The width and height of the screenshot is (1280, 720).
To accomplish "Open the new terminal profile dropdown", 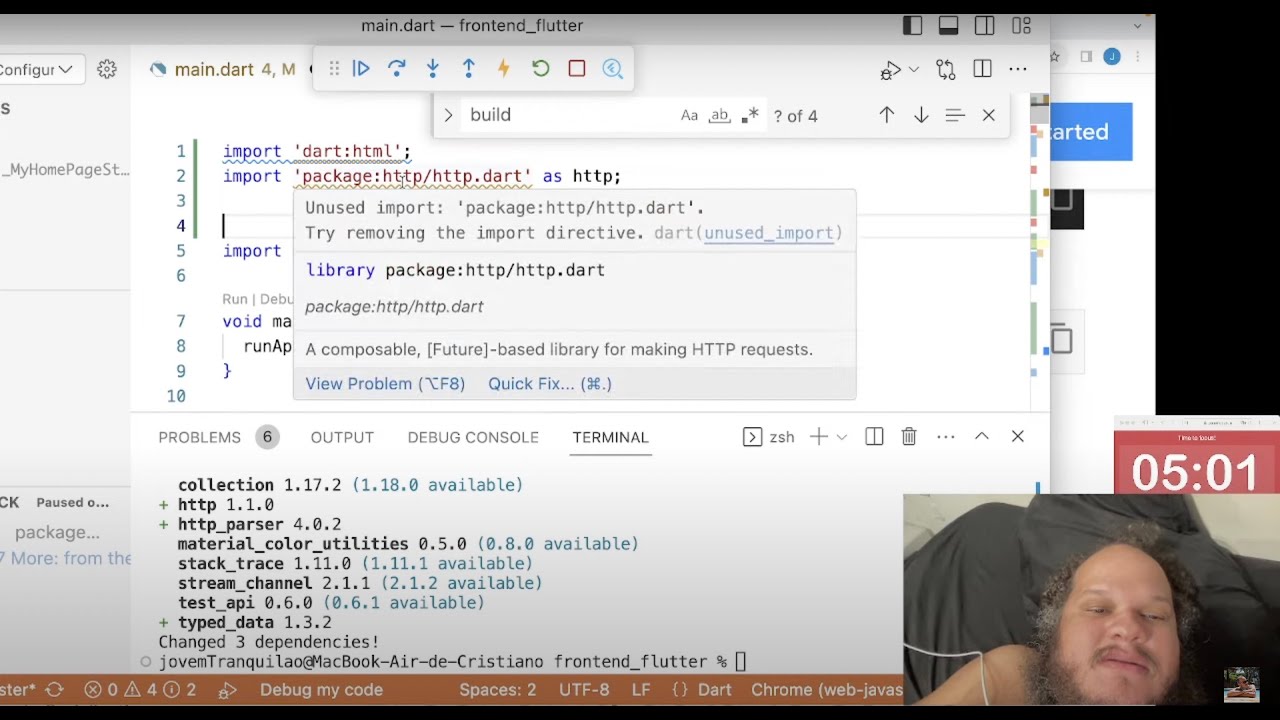I will tap(841, 437).
